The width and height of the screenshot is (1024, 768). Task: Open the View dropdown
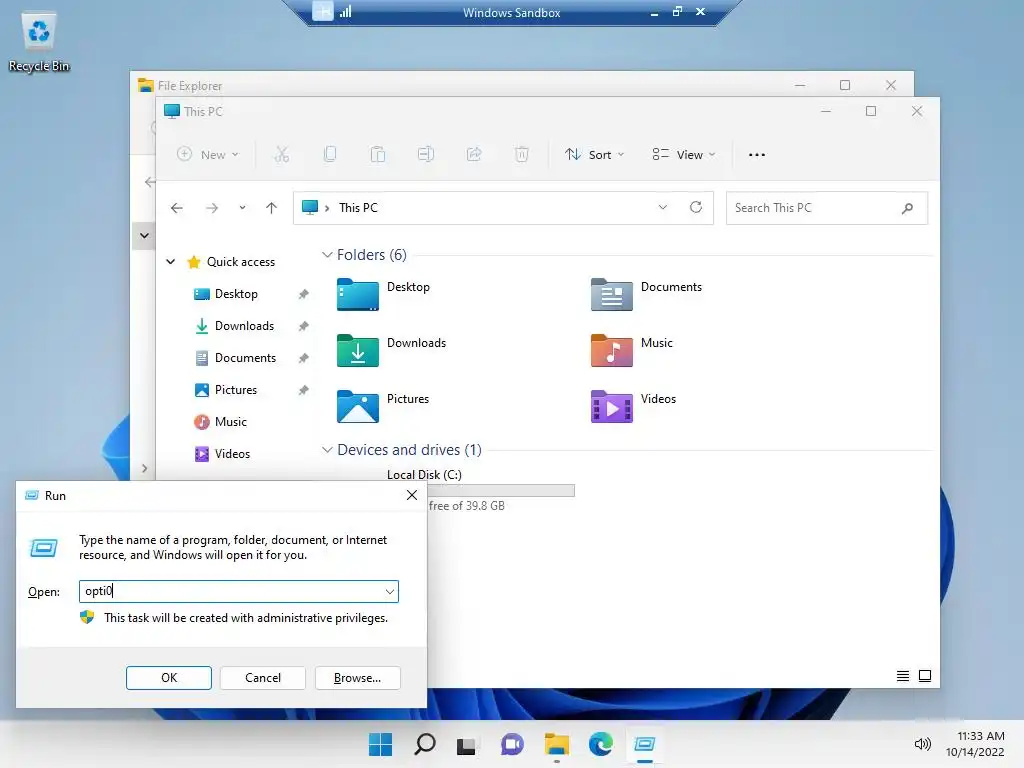[x=683, y=155]
